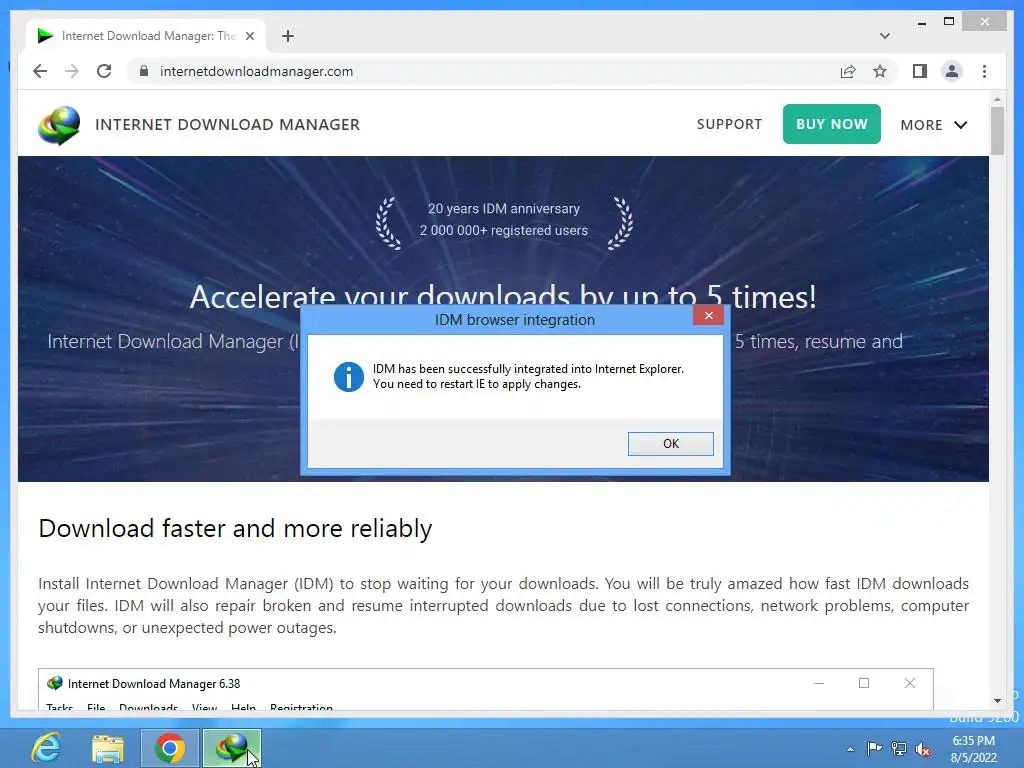Reload the page with the refresh icon
The height and width of the screenshot is (768, 1024).
coord(104,71)
